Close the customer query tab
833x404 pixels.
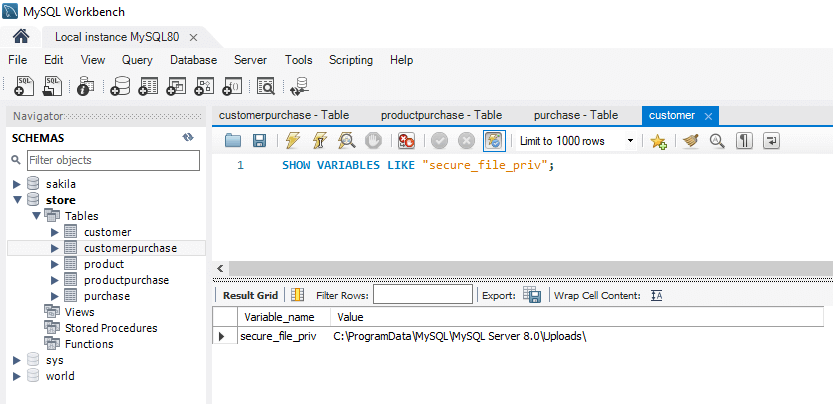point(708,116)
